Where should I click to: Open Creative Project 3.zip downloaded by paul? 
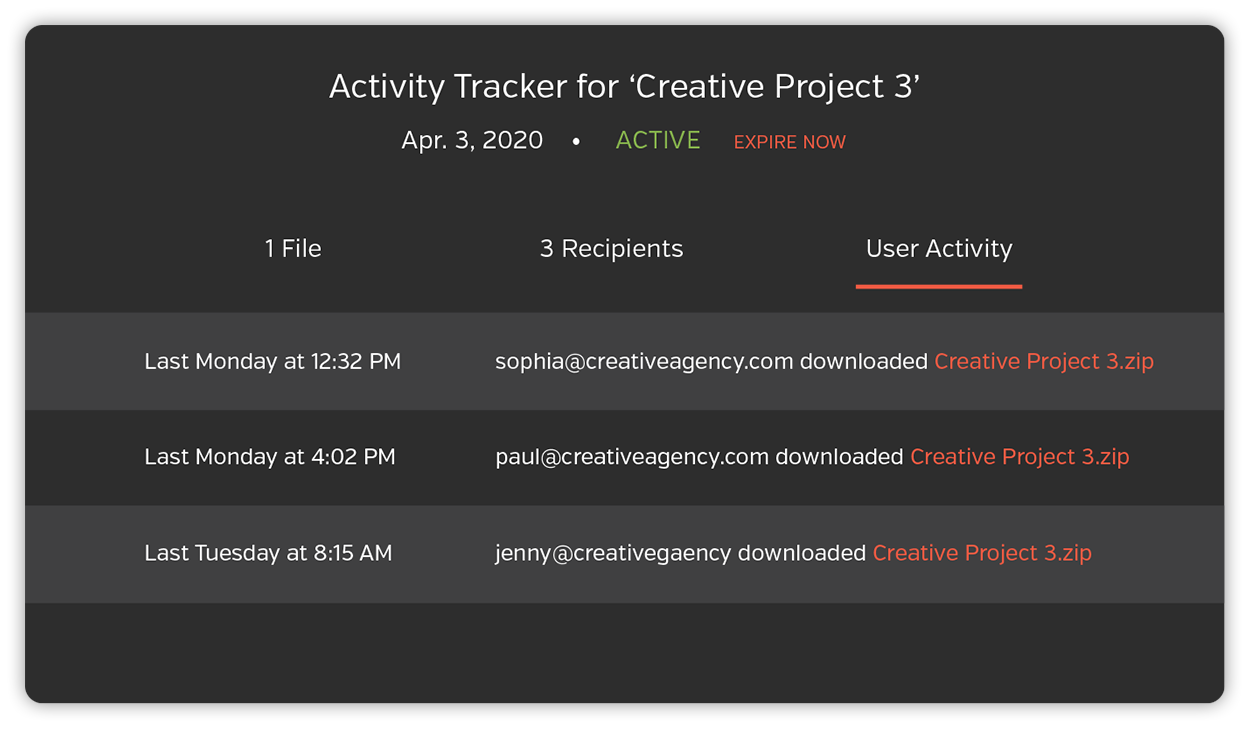(1019, 457)
